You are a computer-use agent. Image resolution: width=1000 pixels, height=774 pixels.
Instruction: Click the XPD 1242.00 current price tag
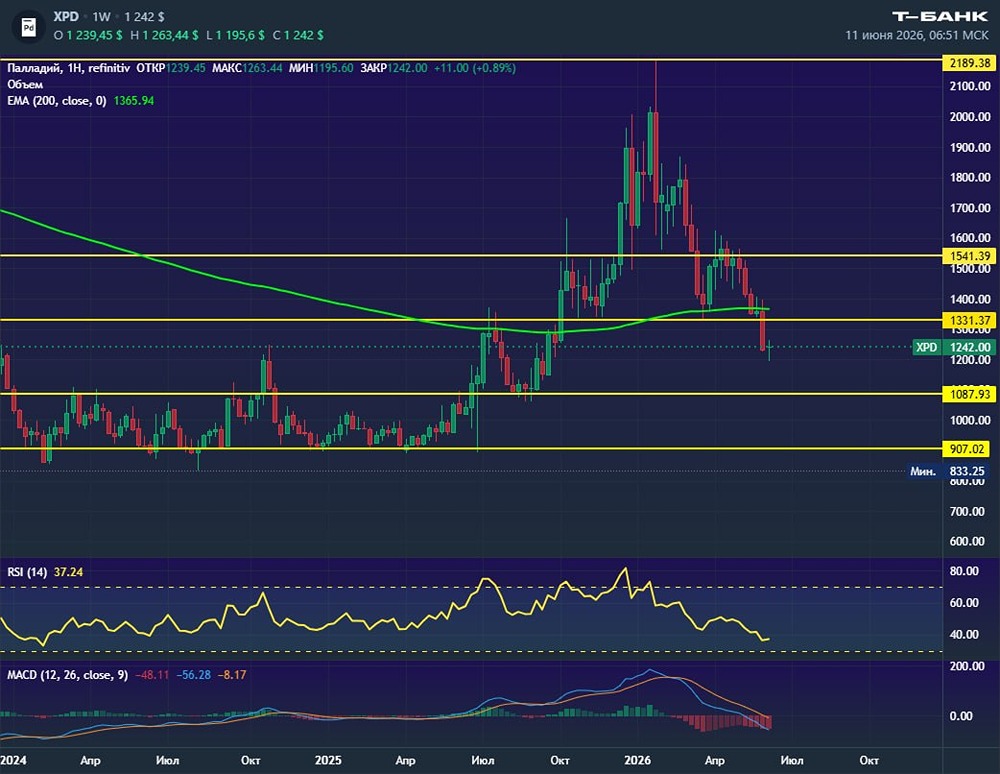[x=953, y=347]
